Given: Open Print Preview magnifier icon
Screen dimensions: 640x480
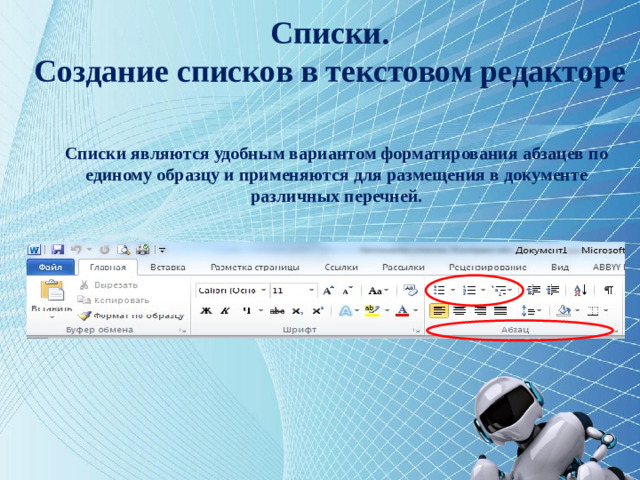Looking at the screenshot, I should pyautogui.click(x=124, y=250).
